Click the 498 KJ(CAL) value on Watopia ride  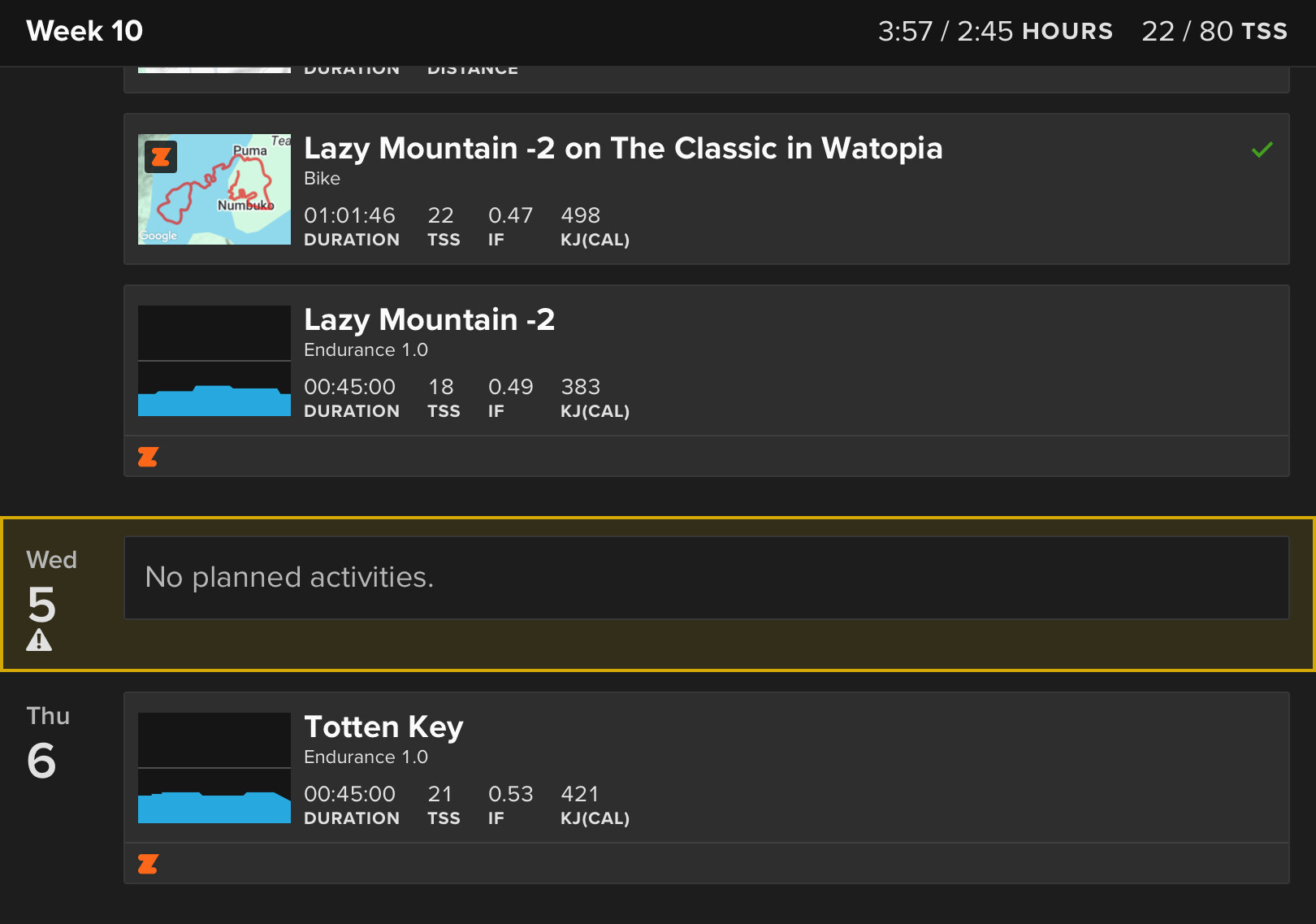coord(580,216)
